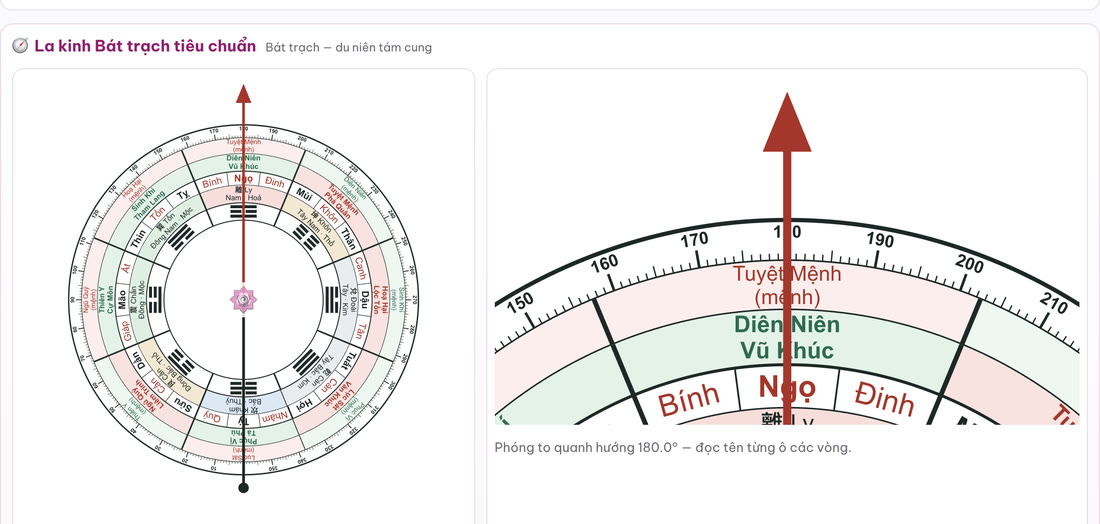1100x524 pixels.
Task: Click the 200 degree mark in zoomed view
Action: 970,264
